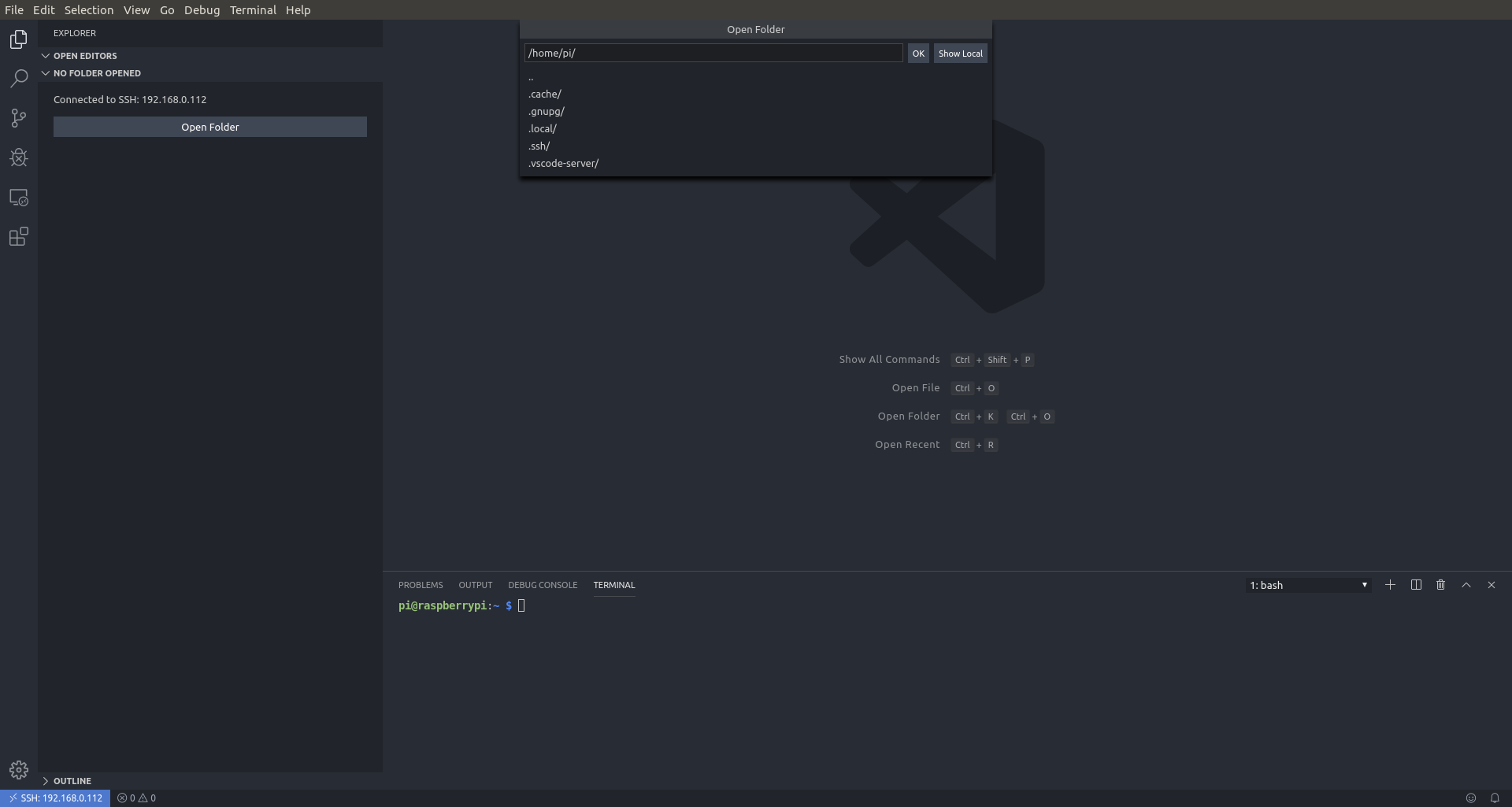The width and height of the screenshot is (1512, 807).
Task: Split the terminal pane
Action: coord(1416,585)
